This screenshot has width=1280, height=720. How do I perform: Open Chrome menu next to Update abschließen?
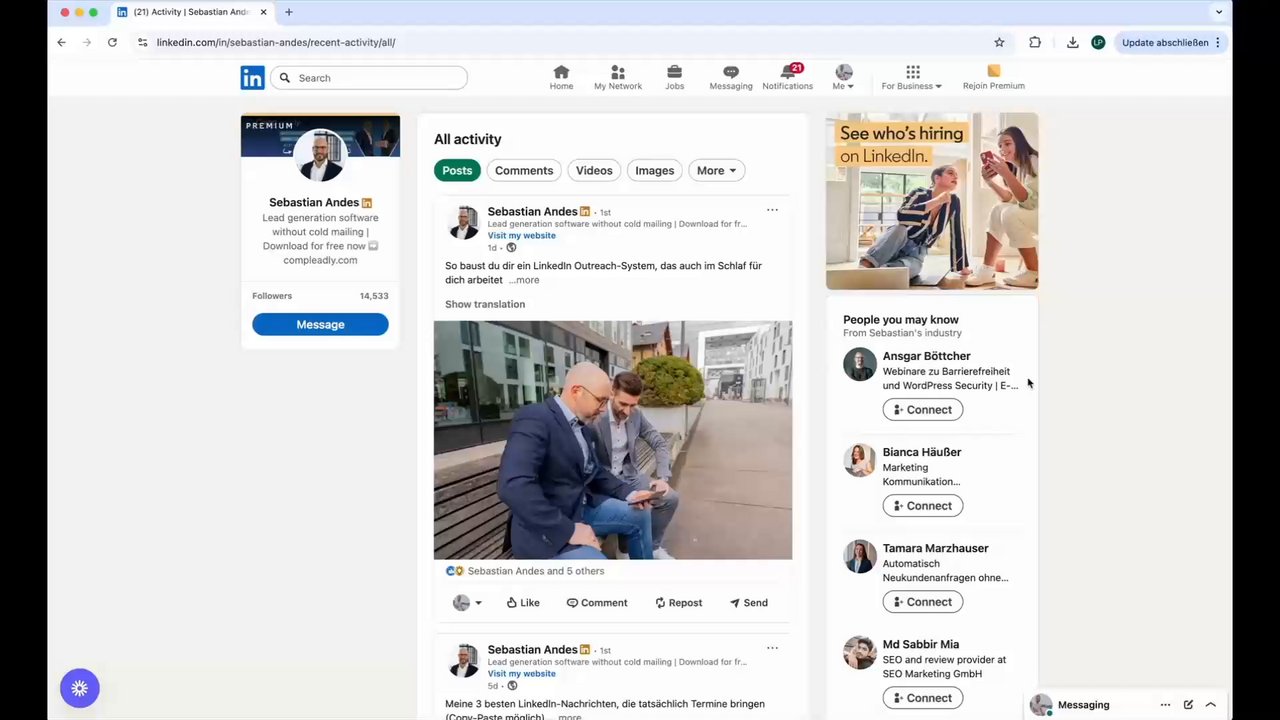(x=1218, y=42)
